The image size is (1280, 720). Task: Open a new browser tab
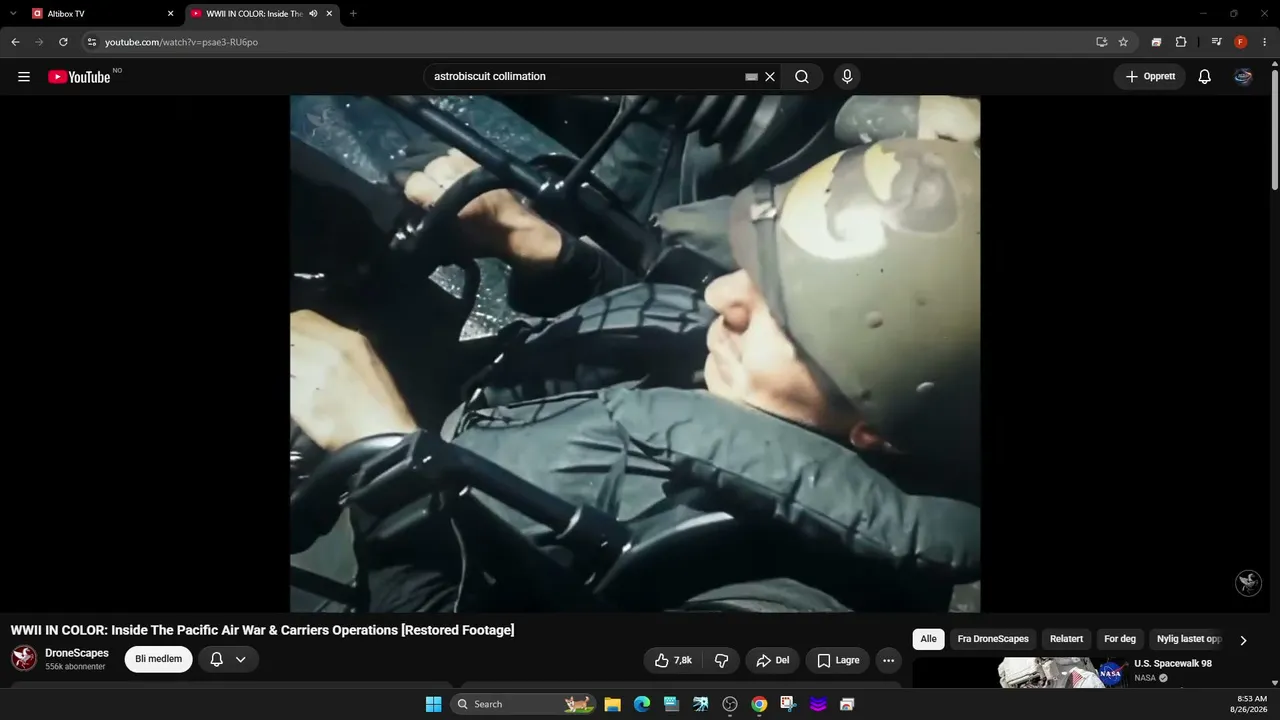(x=353, y=14)
